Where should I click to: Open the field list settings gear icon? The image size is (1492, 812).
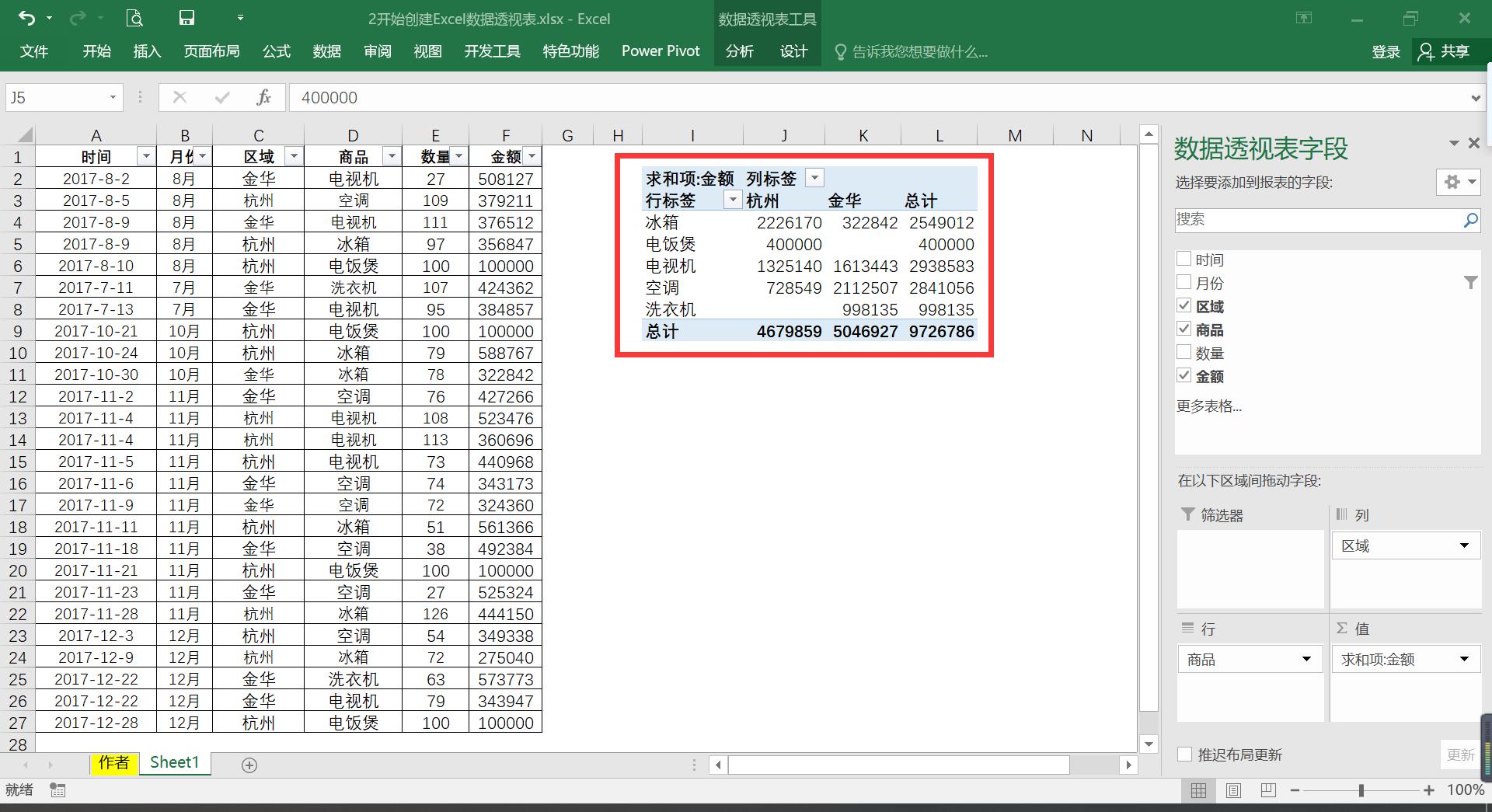(x=1452, y=182)
